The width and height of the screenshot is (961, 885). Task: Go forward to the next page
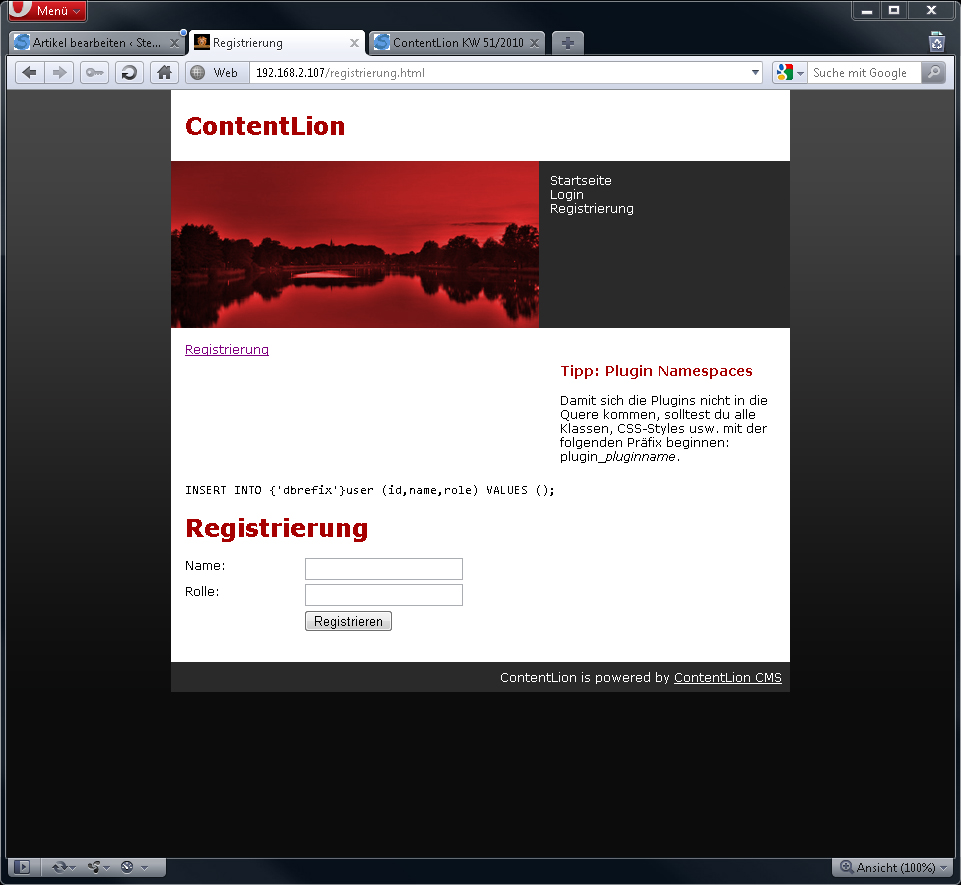click(x=59, y=73)
